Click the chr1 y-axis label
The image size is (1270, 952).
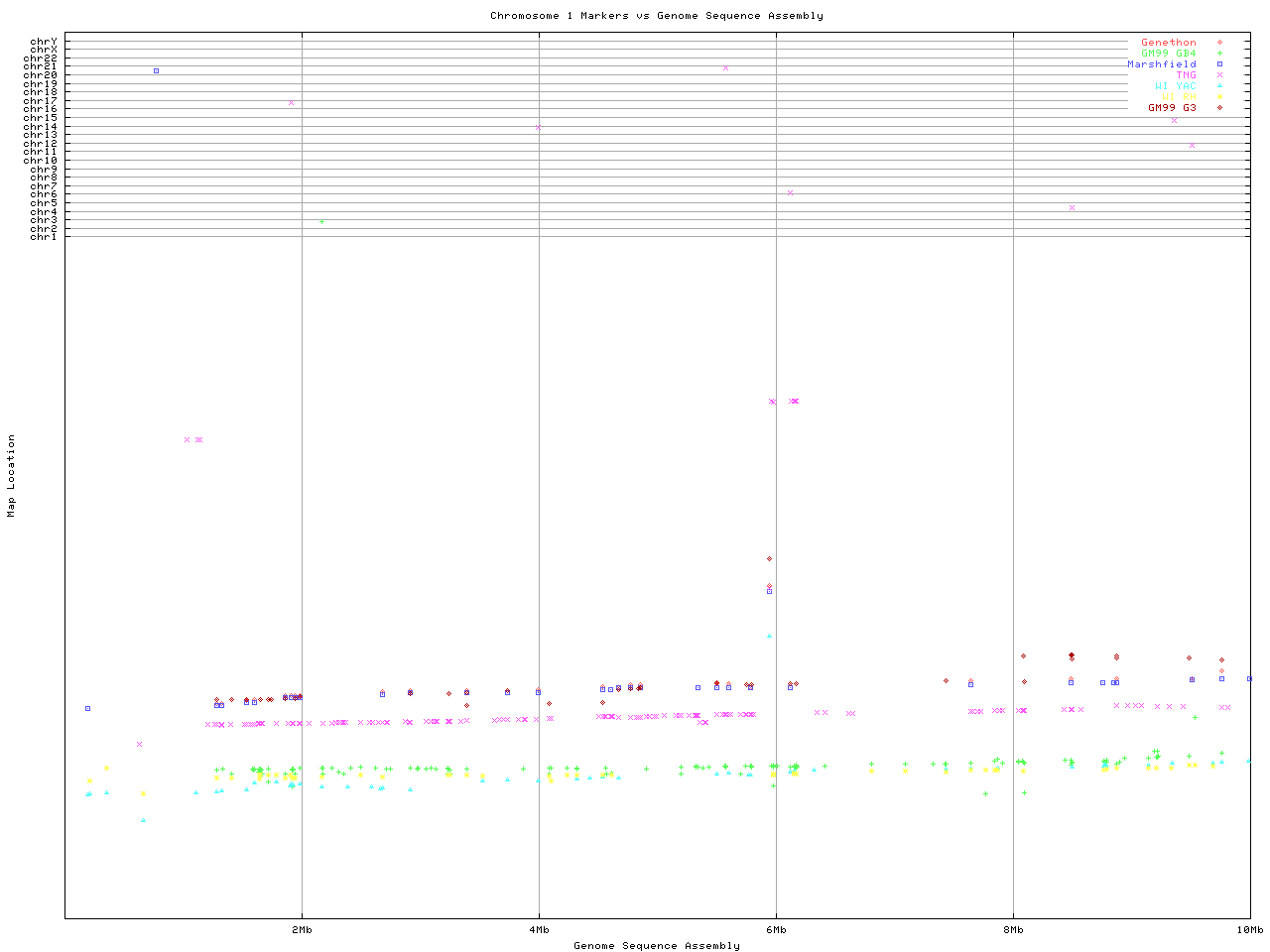[x=43, y=237]
